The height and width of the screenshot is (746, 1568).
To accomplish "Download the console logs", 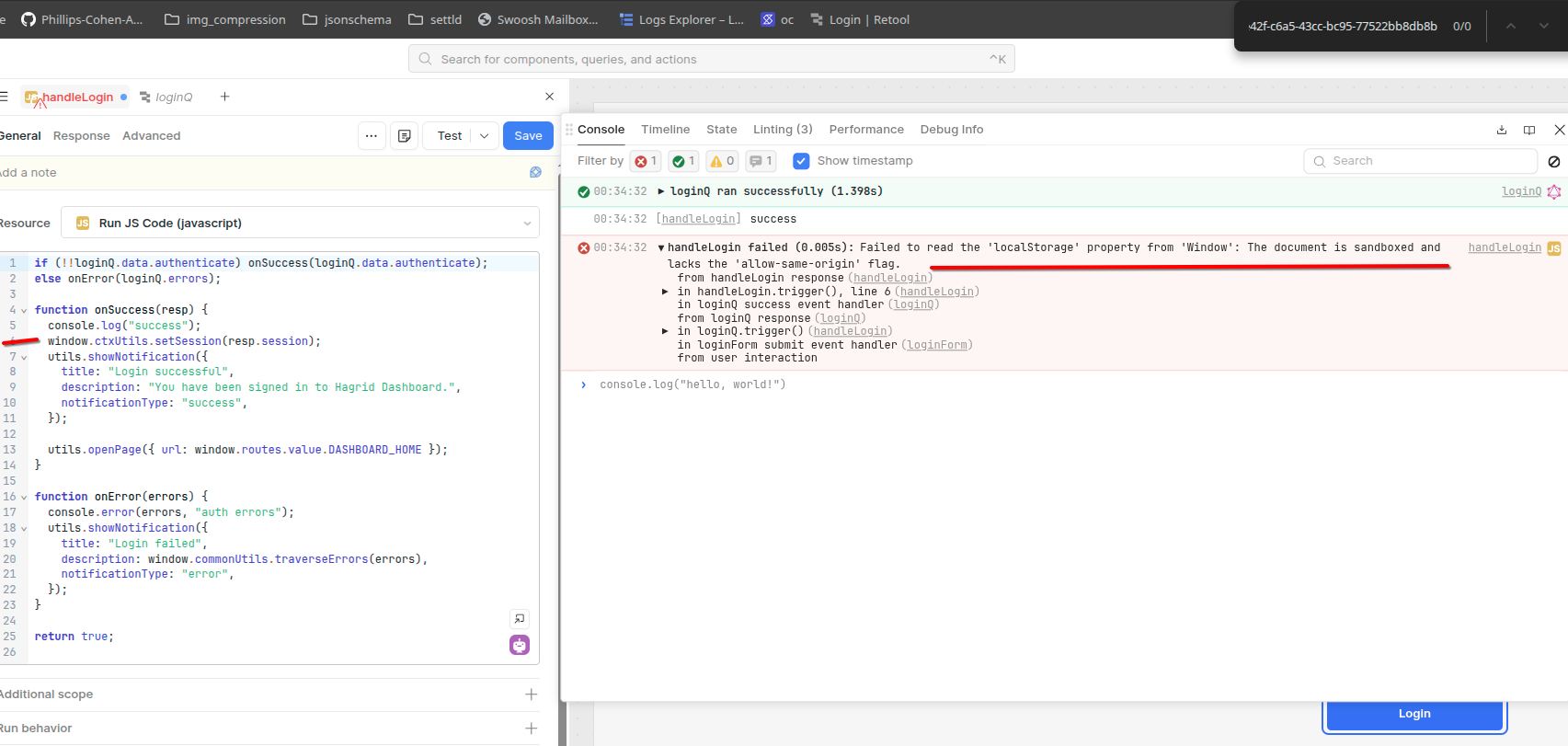I will pos(1501,130).
